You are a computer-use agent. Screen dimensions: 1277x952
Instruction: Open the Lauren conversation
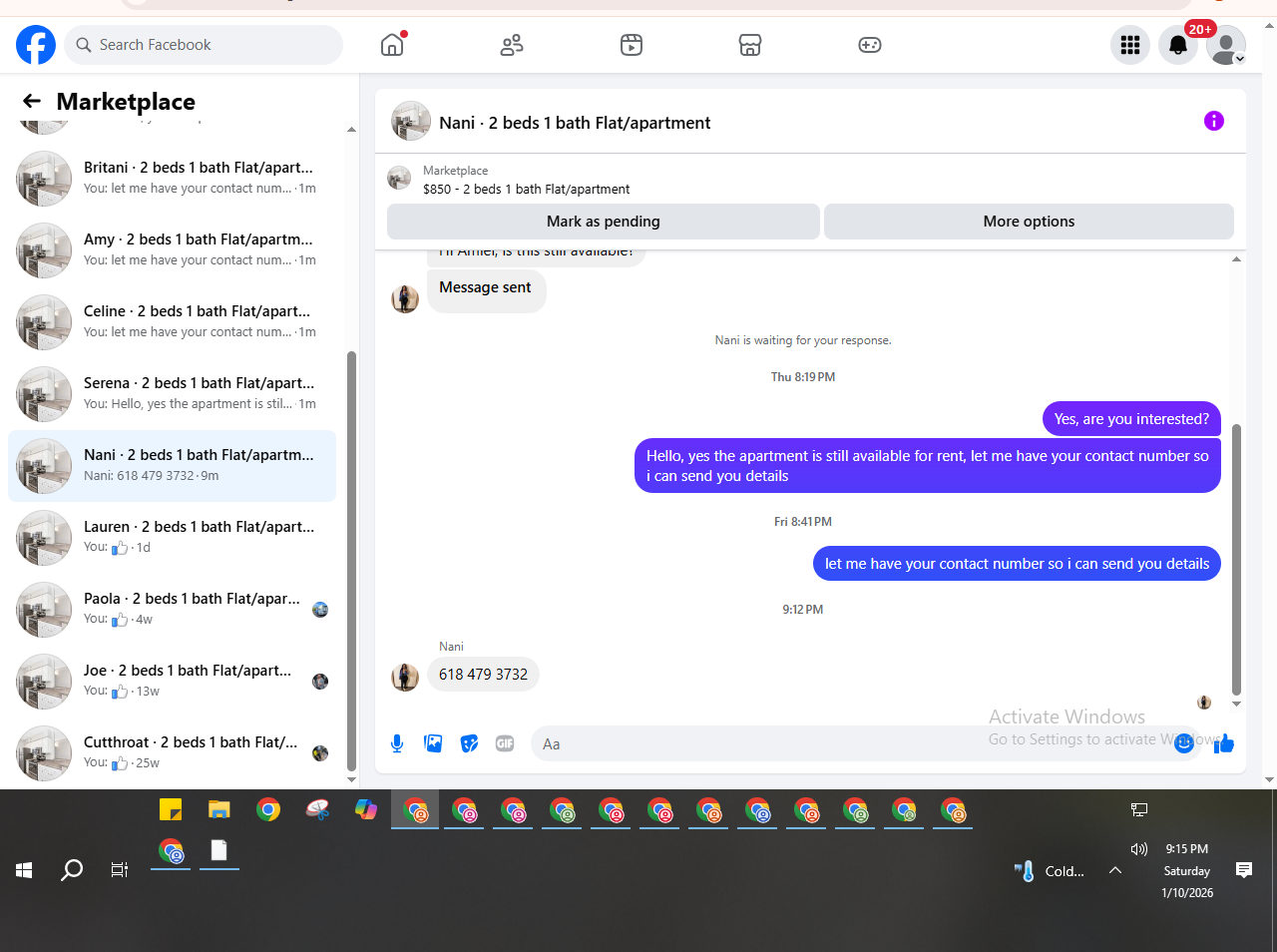(172, 538)
